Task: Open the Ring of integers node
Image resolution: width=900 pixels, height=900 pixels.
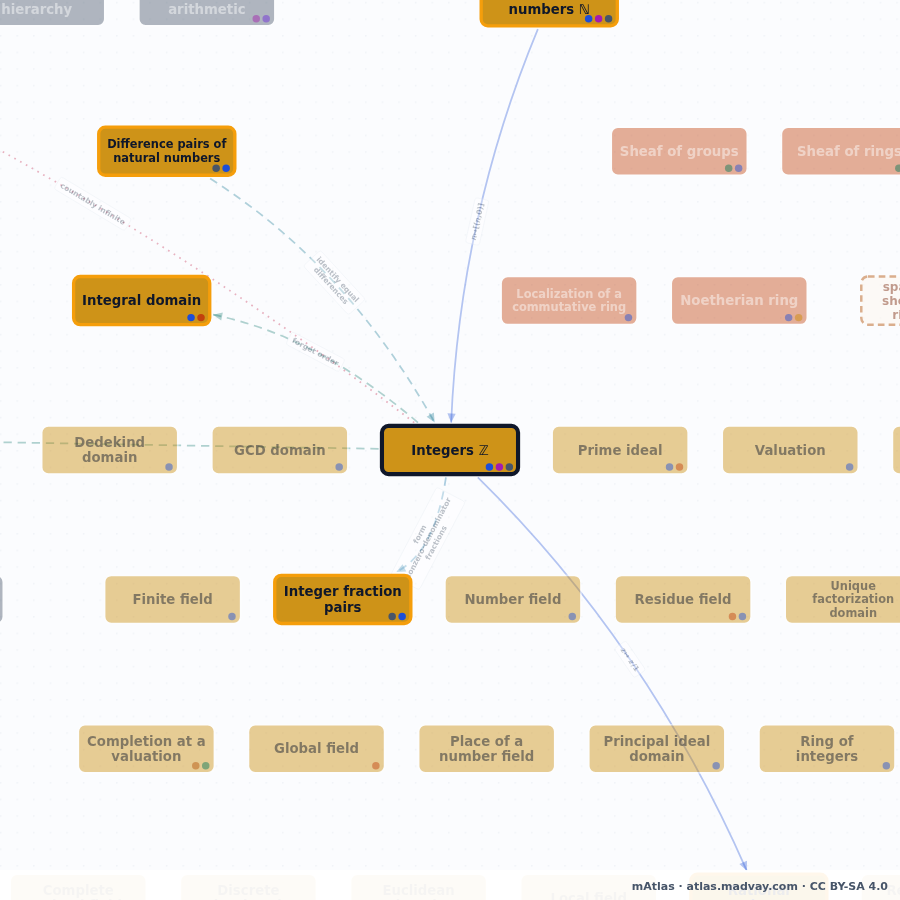Action: click(827, 748)
